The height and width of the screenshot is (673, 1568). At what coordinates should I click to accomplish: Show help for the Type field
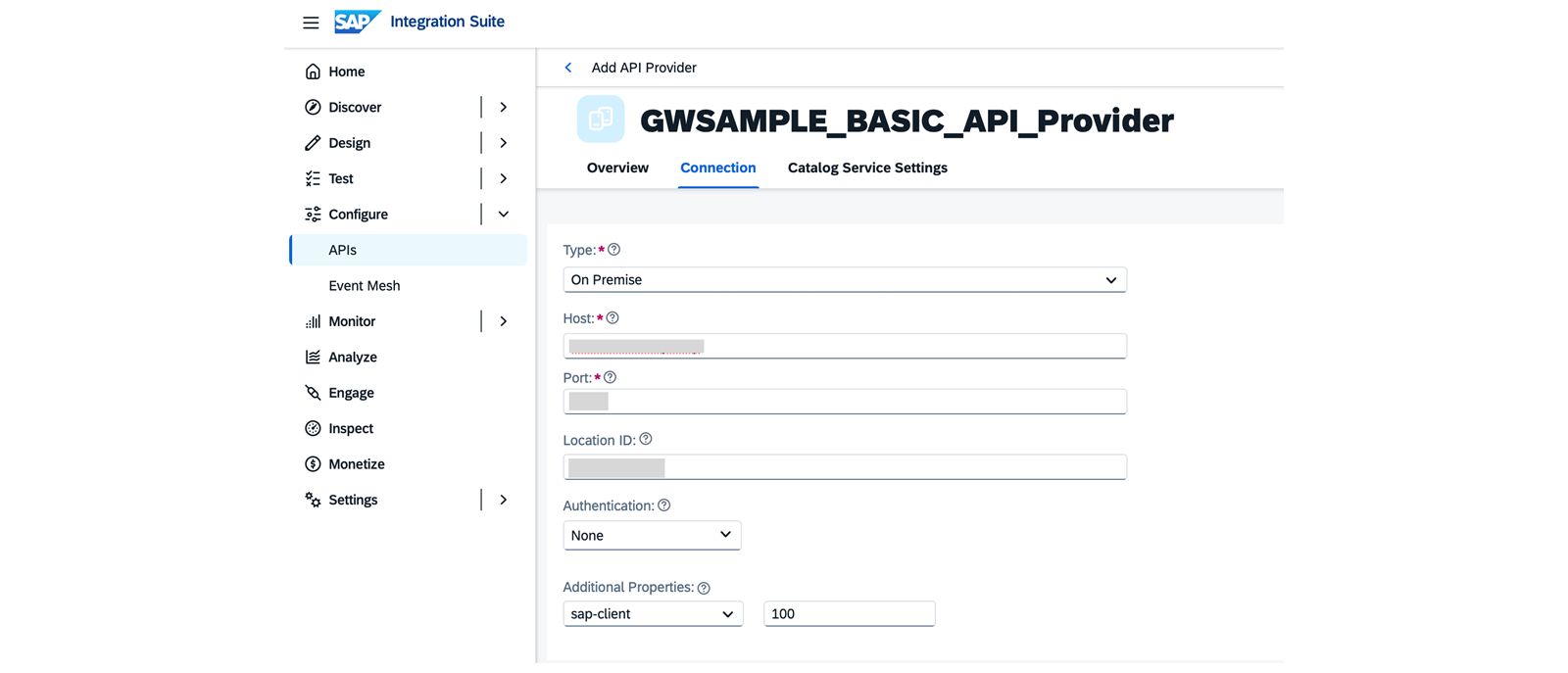click(613, 250)
